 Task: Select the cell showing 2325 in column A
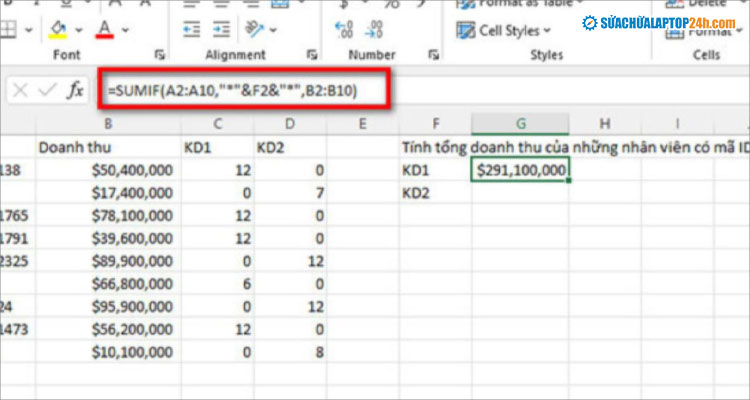coord(18,261)
